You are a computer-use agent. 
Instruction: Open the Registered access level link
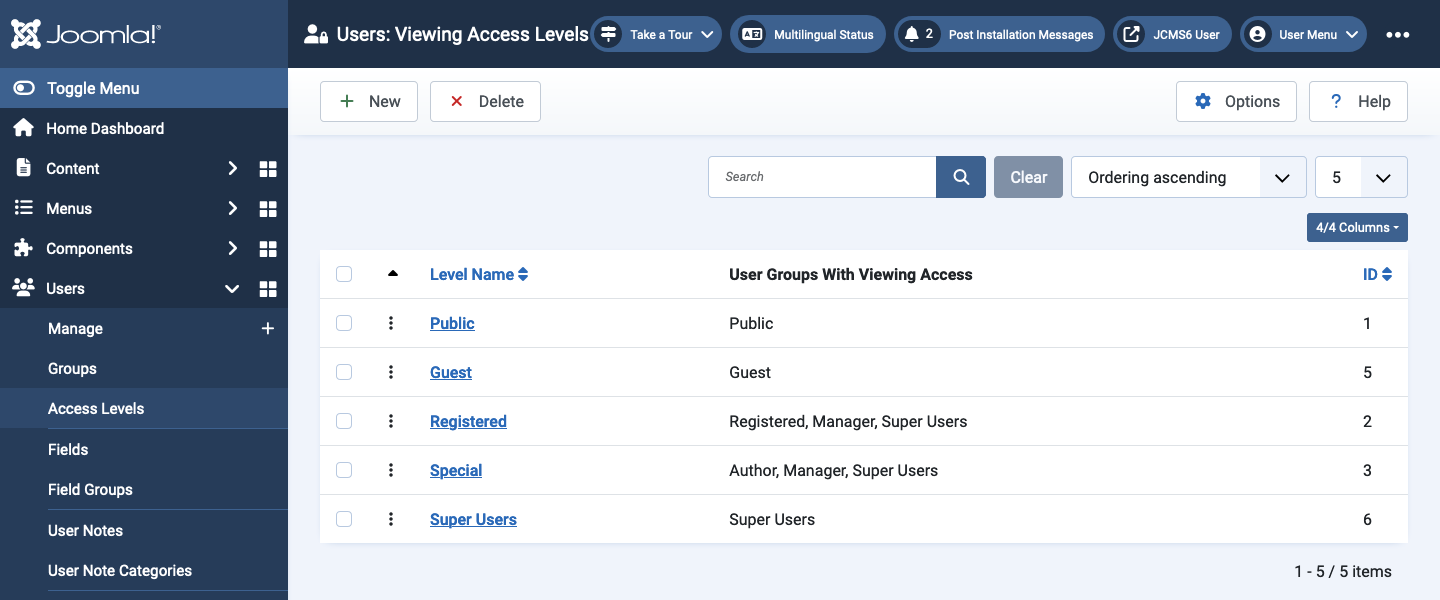pyautogui.click(x=468, y=421)
